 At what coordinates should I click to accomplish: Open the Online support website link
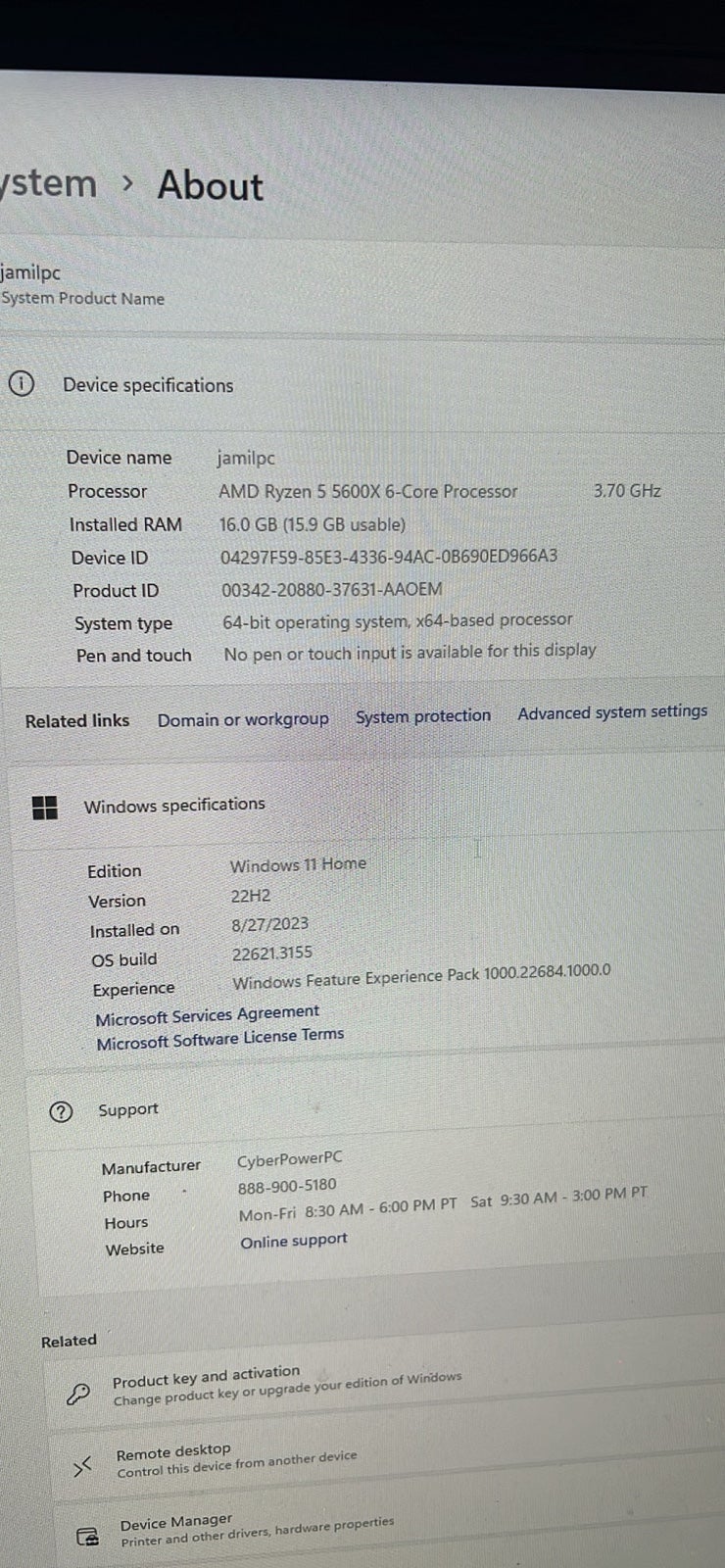click(294, 1241)
